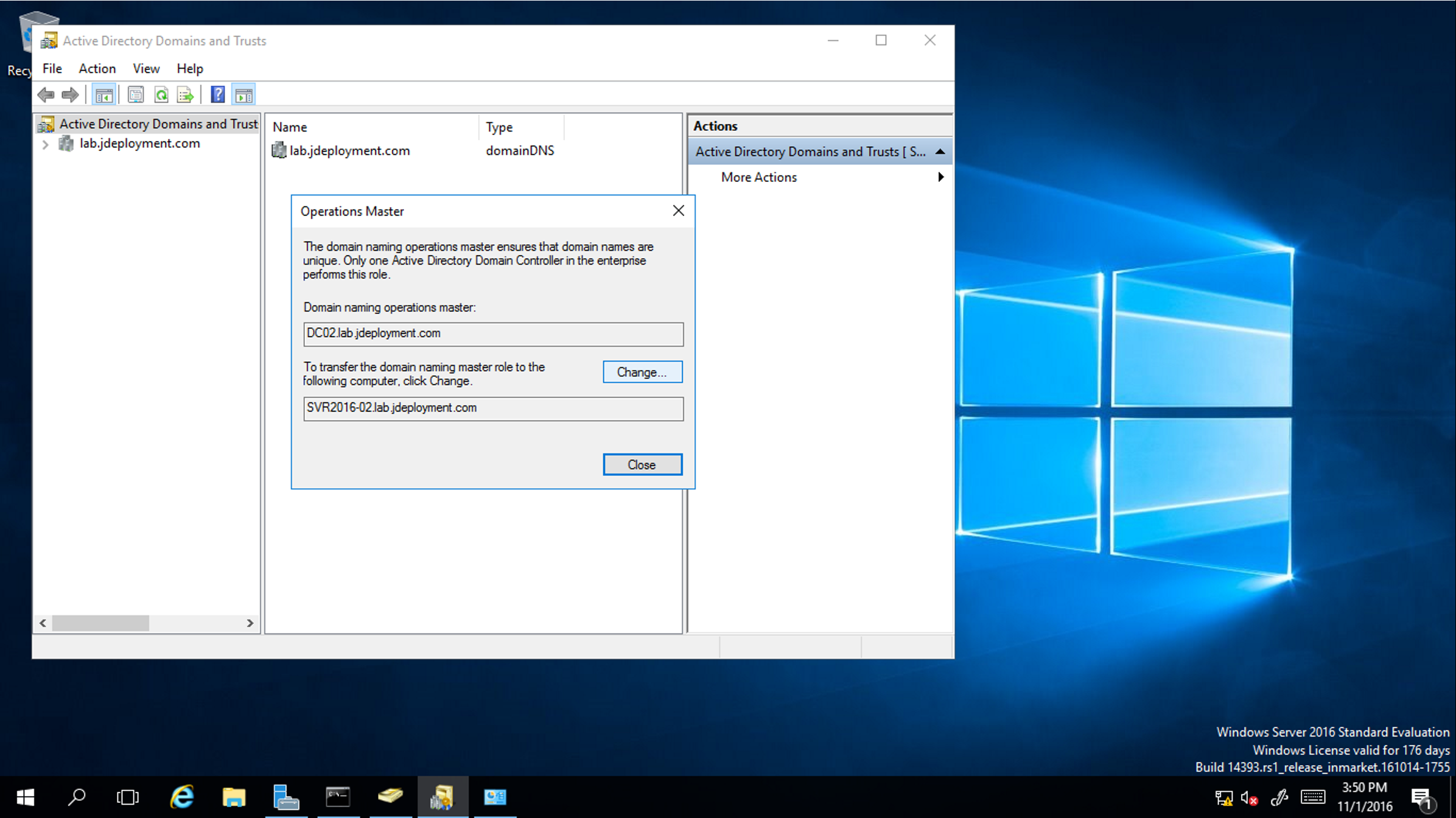The height and width of the screenshot is (818, 1456).
Task: Click the Forward arrow in toolbar
Action: [70, 95]
